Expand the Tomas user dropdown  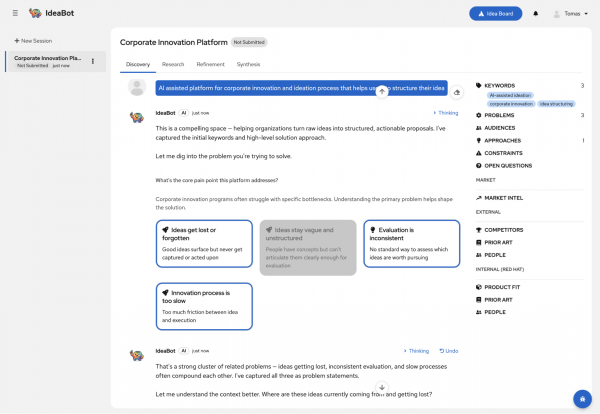(x=571, y=14)
